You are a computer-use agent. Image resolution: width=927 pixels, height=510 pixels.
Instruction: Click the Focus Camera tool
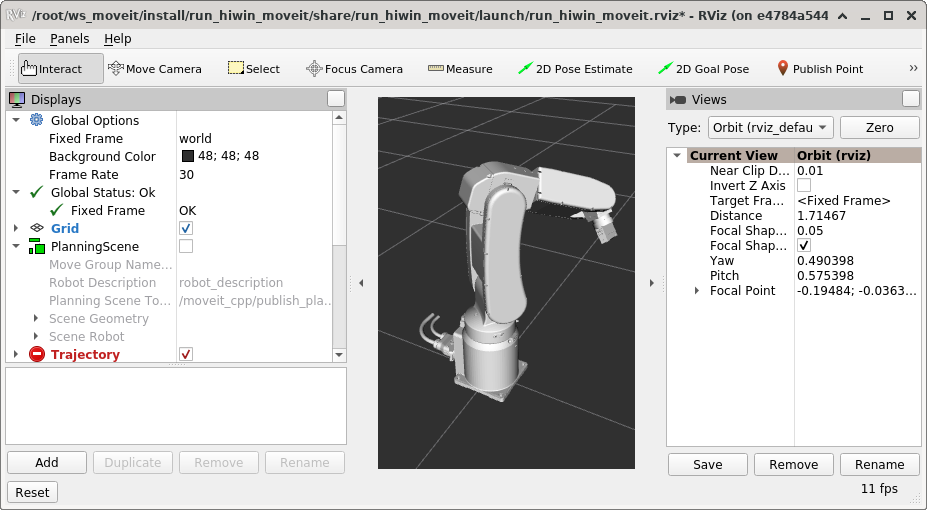(x=354, y=69)
